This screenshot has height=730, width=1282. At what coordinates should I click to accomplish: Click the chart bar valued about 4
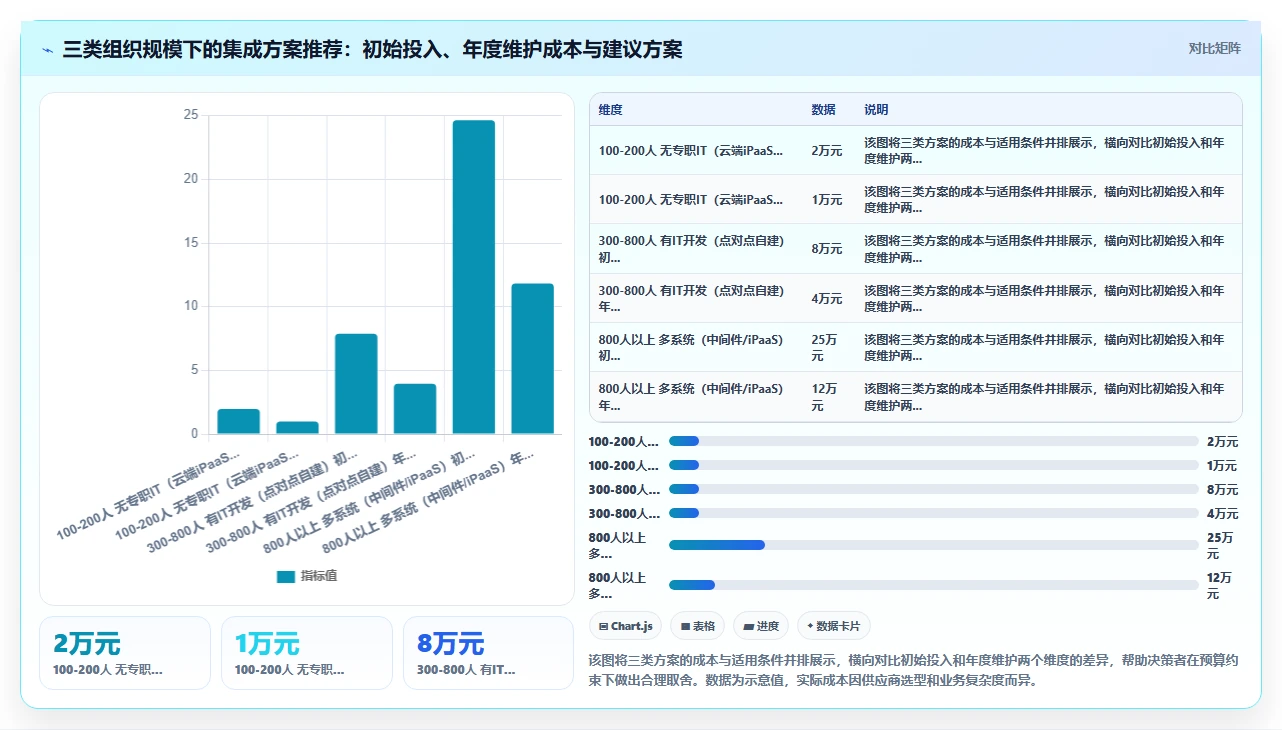pos(415,409)
